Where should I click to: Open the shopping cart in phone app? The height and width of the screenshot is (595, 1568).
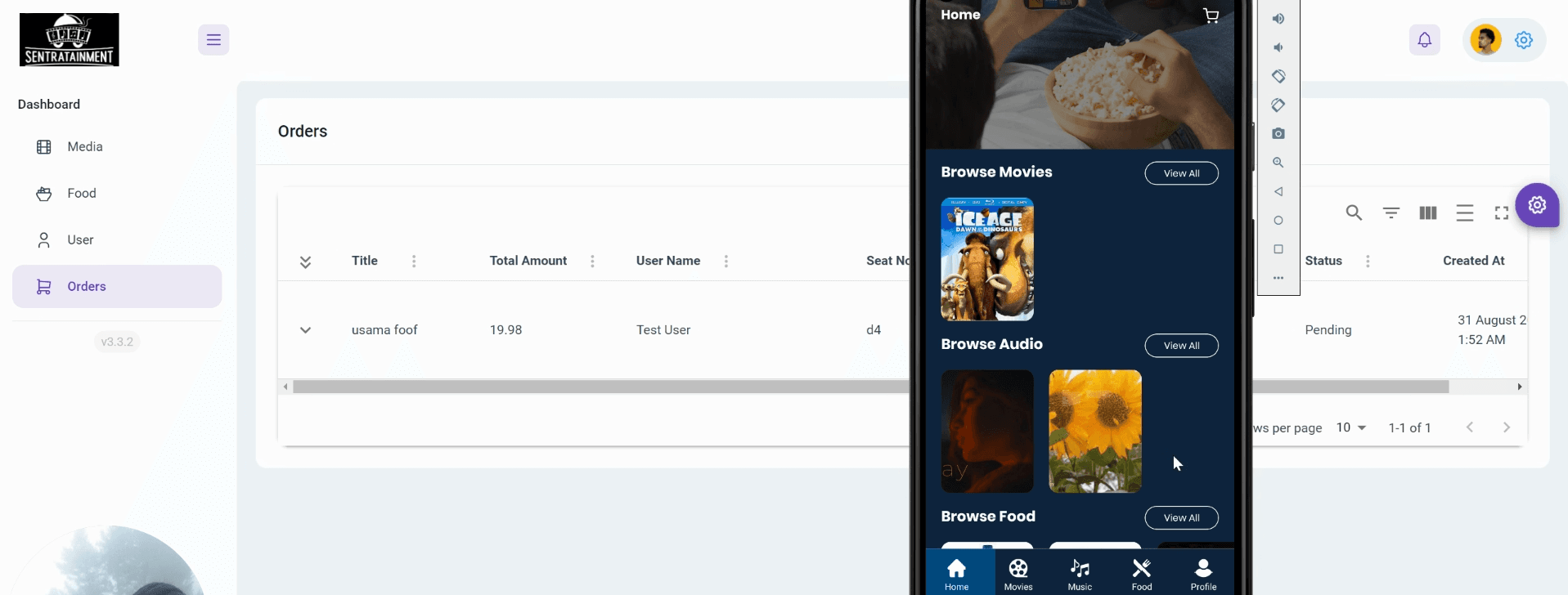click(1211, 16)
